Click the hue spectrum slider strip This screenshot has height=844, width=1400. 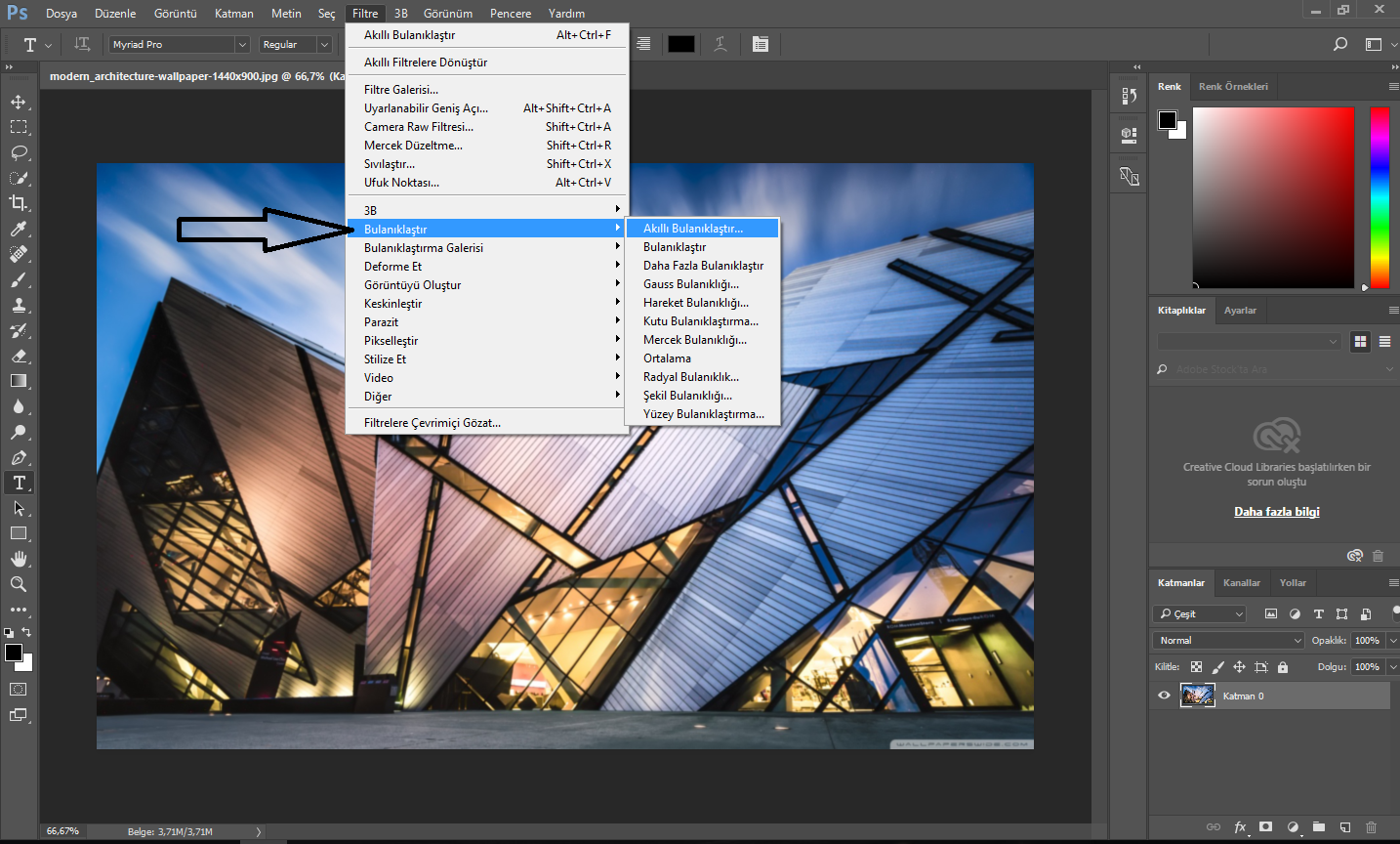(x=1379, y=198)
